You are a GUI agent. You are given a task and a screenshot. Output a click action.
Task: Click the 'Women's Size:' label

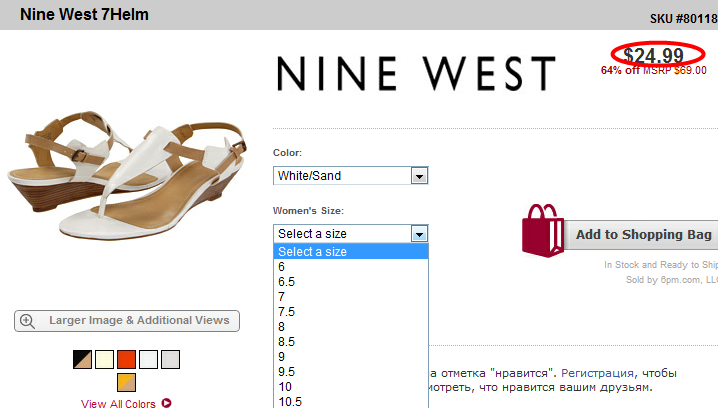point(308,211)
